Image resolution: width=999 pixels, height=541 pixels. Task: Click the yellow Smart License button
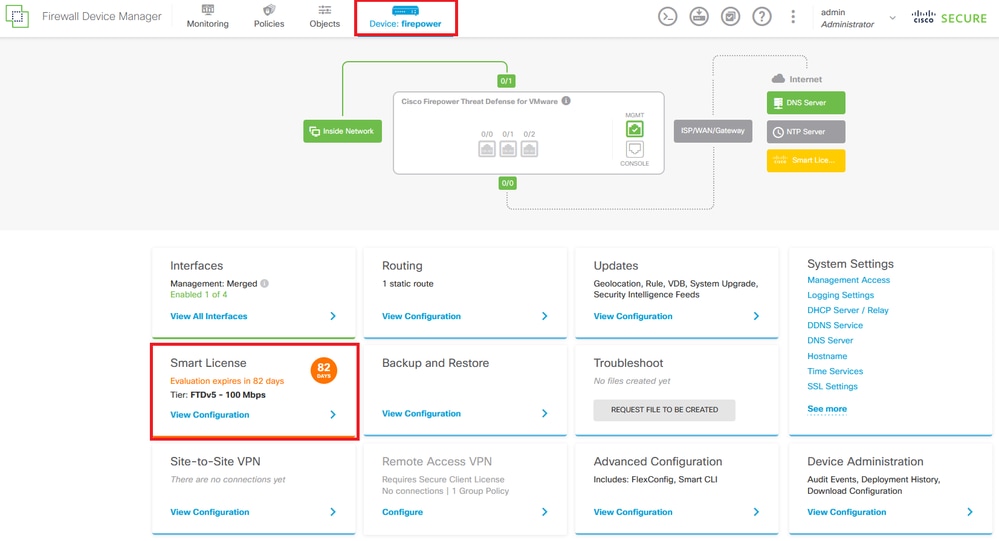pos(806,161)
